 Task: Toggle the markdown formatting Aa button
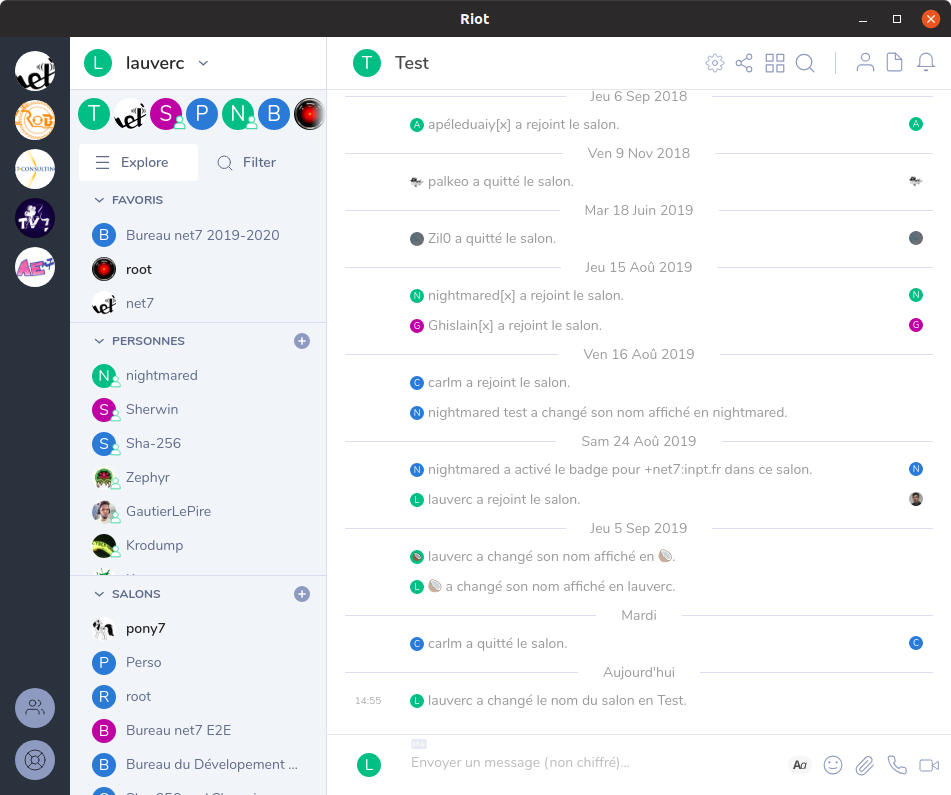pos(800,765)
